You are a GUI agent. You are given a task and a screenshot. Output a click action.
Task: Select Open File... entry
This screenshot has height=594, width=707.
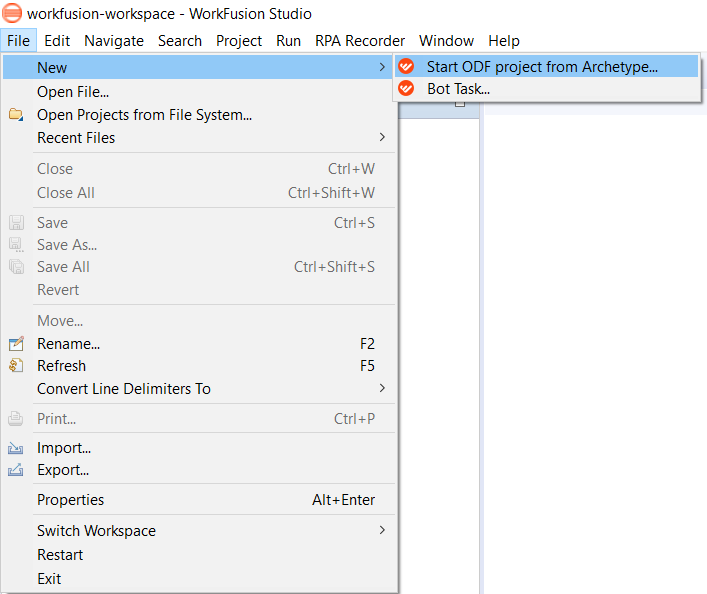(198, 92)
